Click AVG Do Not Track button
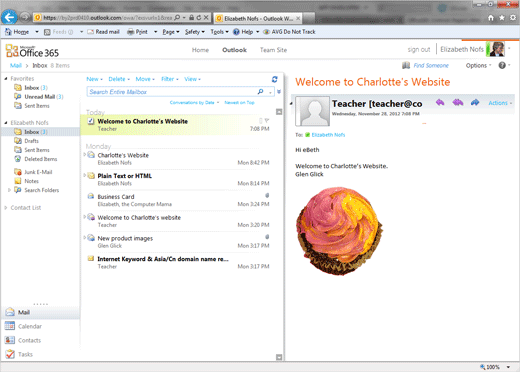The image size is (520, 372). pos(289,32)
